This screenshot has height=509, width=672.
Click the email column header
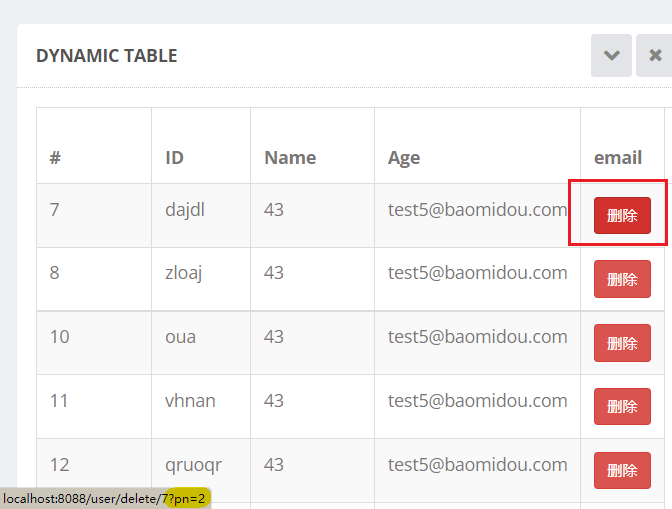click(617, 157)
